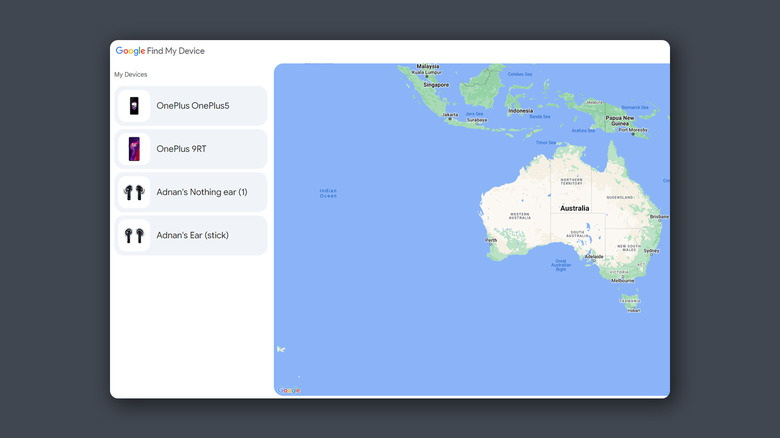Select the OnePlus OnePlus5 device name
780x438 pixels.
pos(193,106)
